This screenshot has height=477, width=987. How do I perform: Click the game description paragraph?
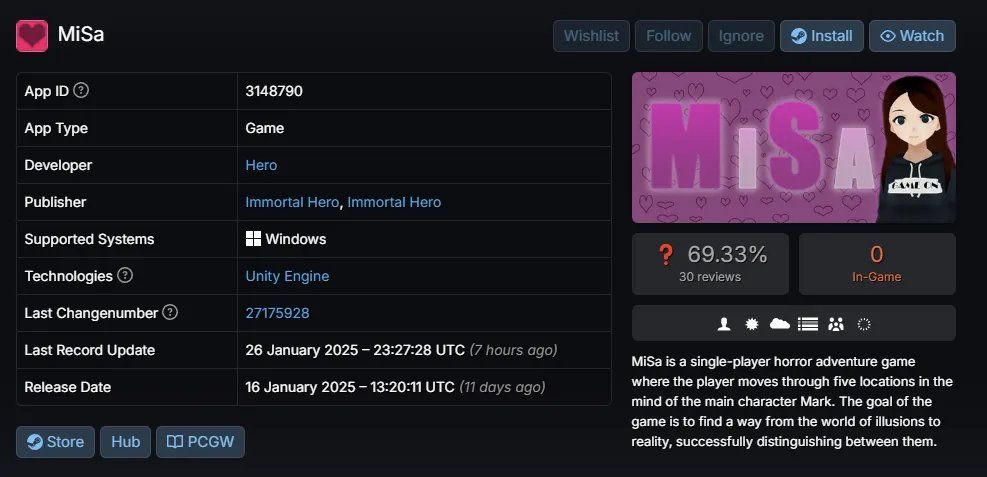792,401
